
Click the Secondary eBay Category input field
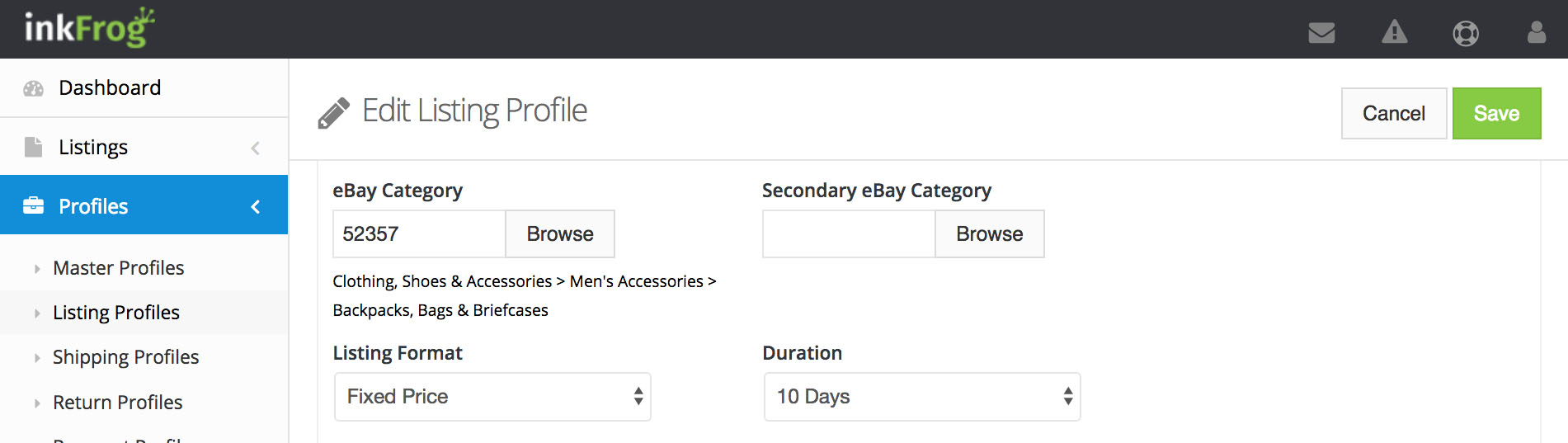pyautogui.click(x=848, y=234)
